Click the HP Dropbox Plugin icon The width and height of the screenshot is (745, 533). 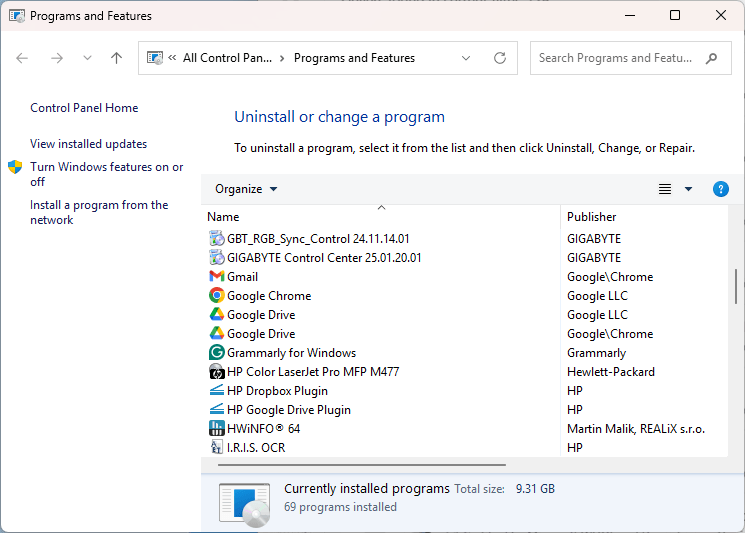click(x=217, y=391)
